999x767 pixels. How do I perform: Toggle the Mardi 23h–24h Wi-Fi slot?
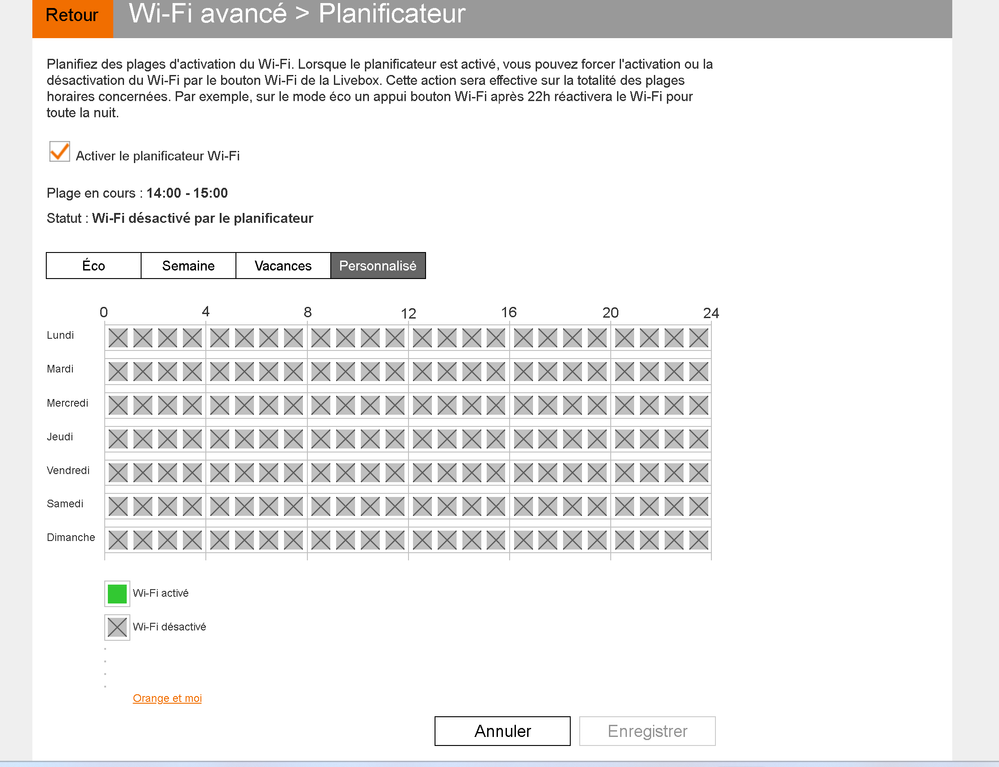coord(698,372)
